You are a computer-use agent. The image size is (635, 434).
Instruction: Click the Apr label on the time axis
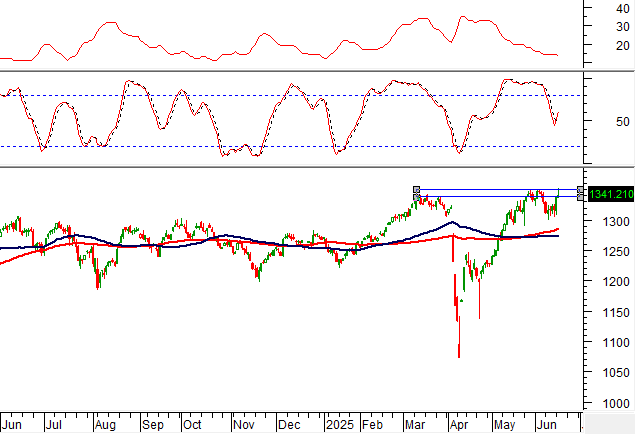coord(459,425)
